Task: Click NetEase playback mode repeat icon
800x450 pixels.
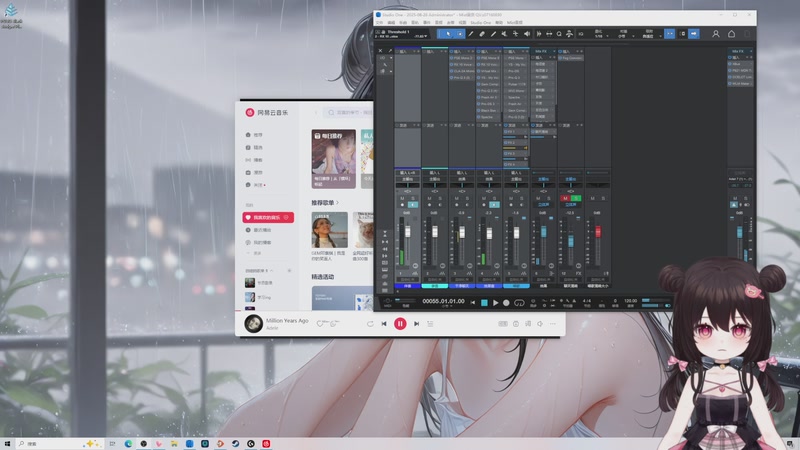Action: pyautogui.click(x=370, y=323)
